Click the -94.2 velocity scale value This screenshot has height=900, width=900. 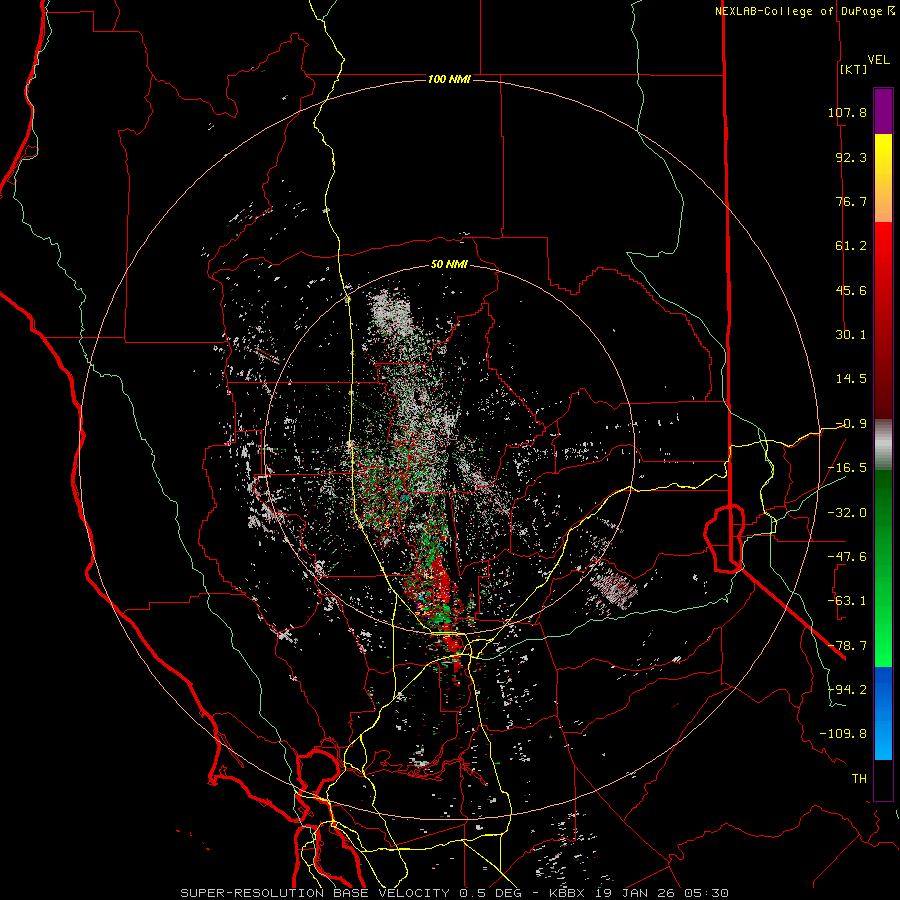[847, 690]
